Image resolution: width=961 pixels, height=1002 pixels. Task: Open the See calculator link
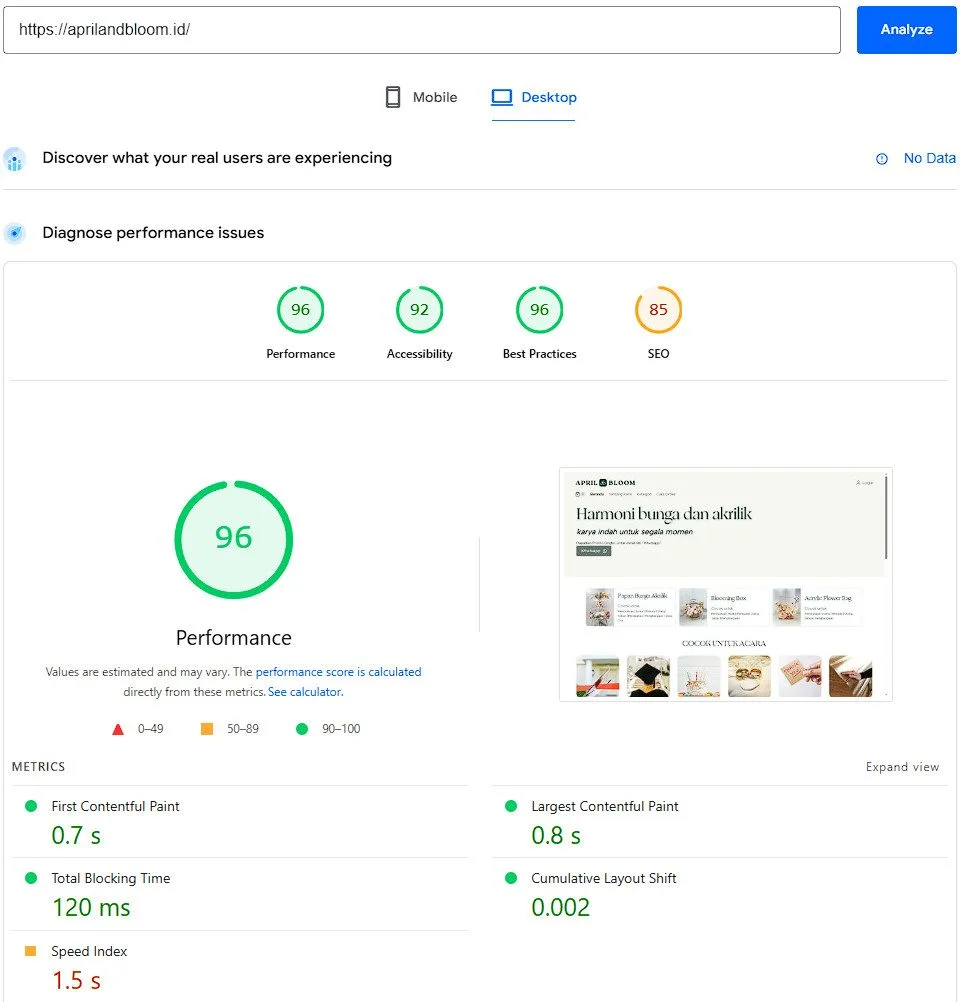point(304,692)
